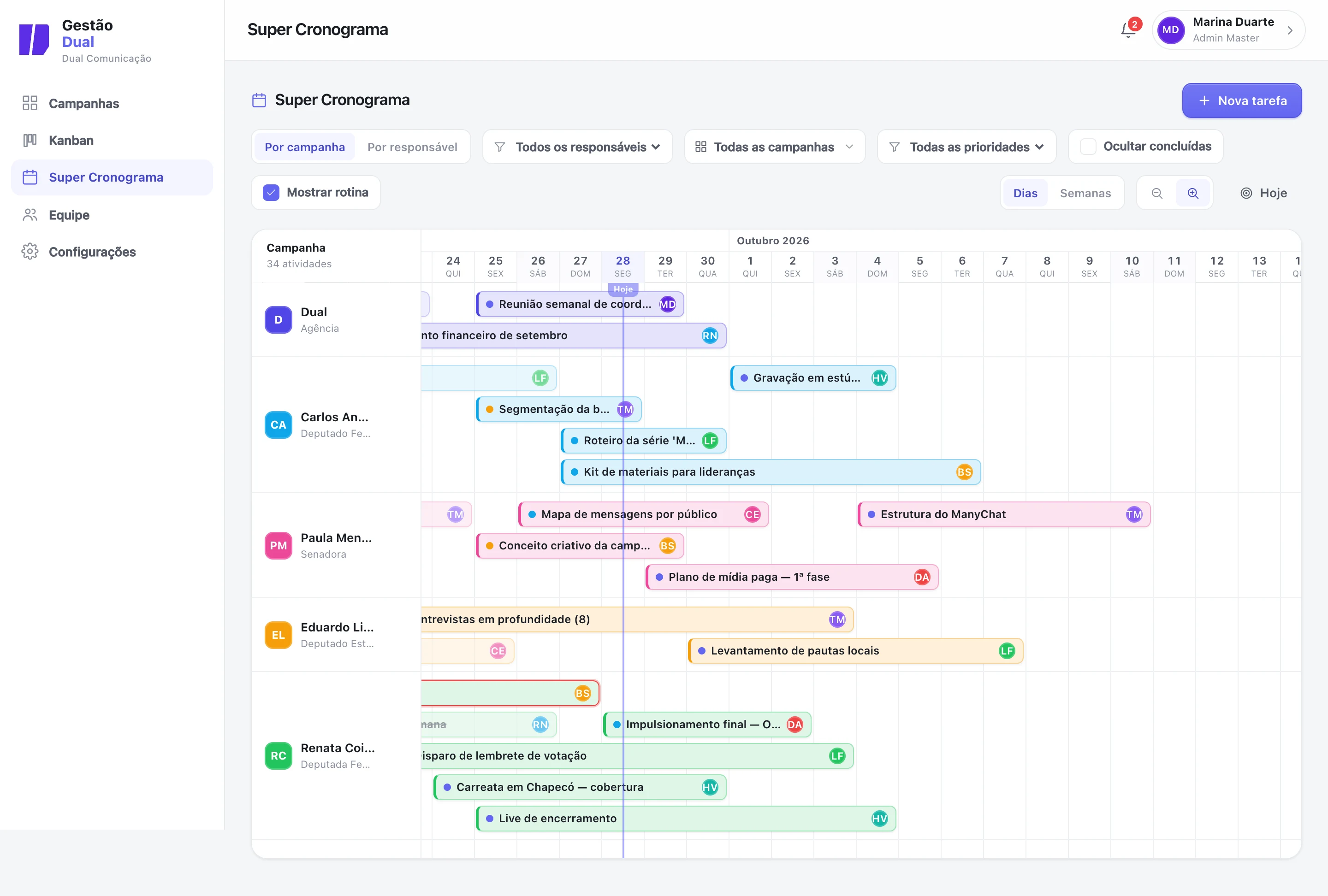Open the disparo de lembrete de votação task

tap(637, 756)
